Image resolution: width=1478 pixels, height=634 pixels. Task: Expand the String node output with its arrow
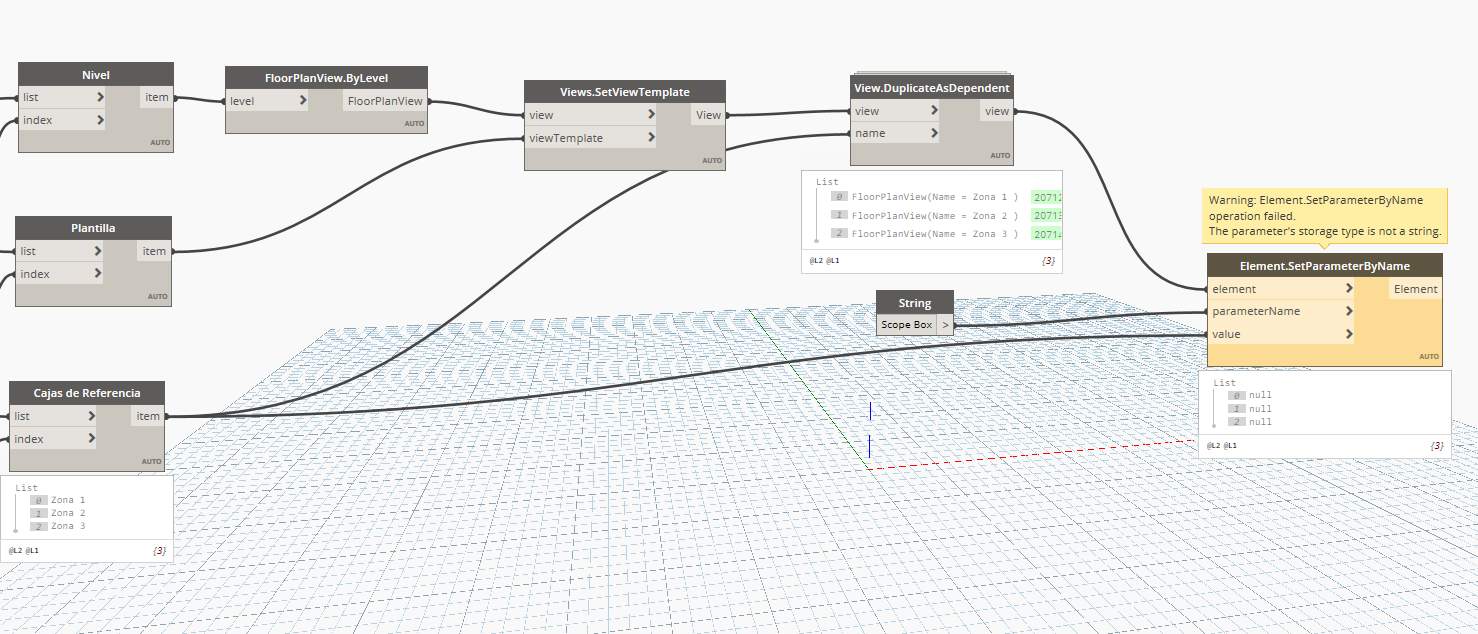945,324
